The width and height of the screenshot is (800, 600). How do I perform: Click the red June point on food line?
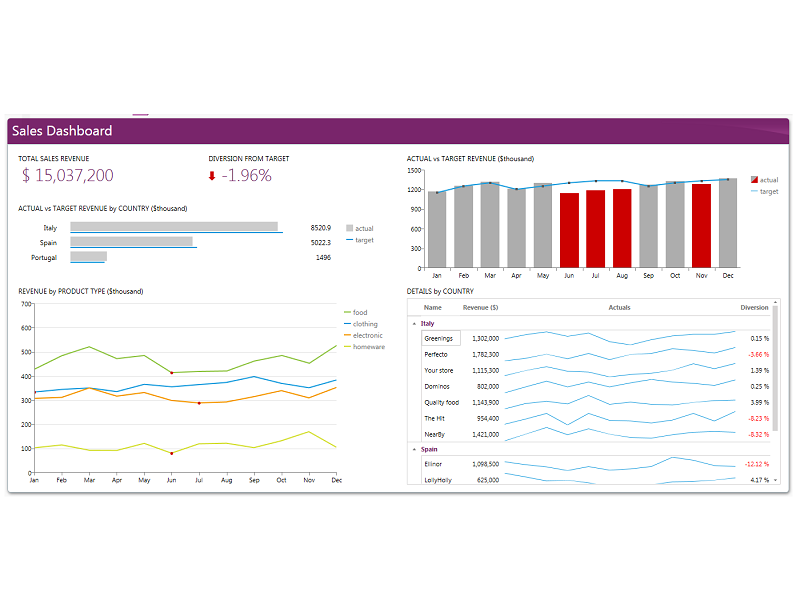[x=172, y=373]
